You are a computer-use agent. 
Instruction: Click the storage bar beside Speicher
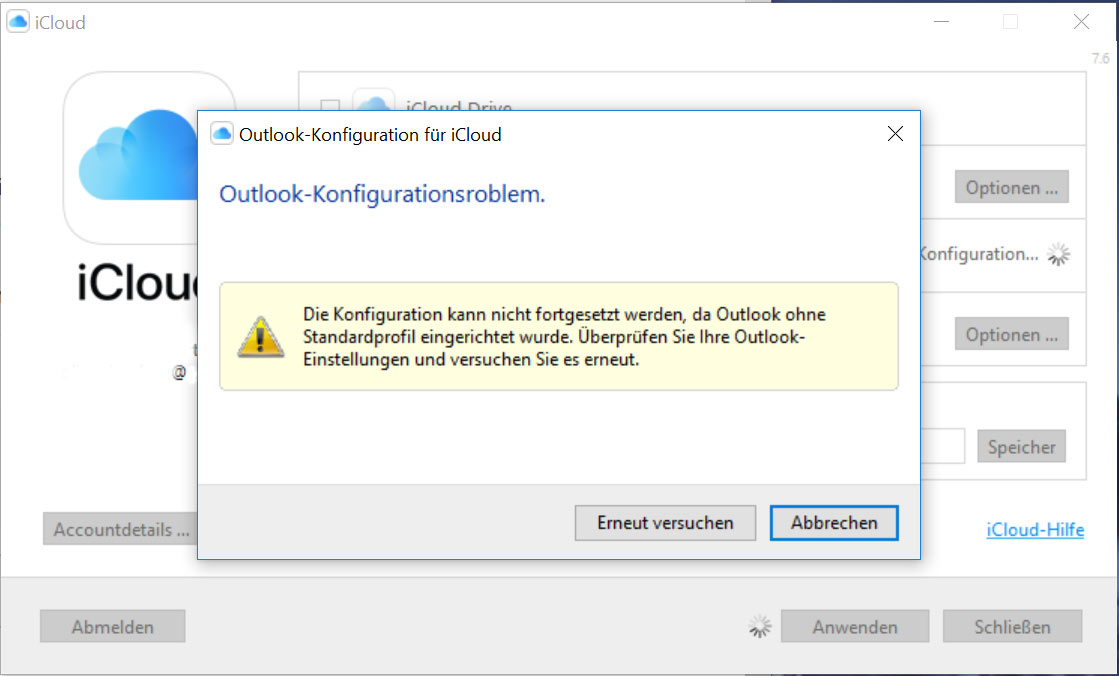tap(942, 446)
